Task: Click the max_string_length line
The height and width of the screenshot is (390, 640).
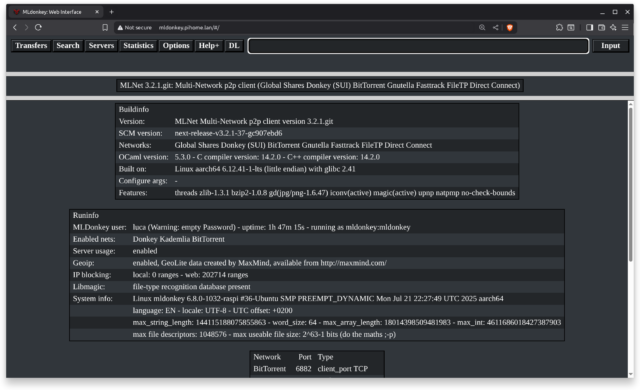Action: (347, 322)
